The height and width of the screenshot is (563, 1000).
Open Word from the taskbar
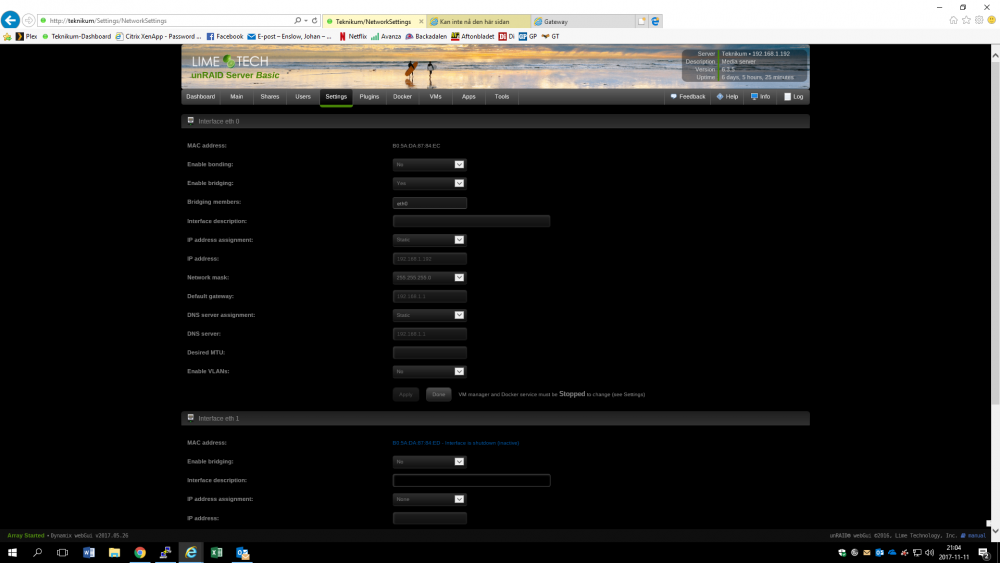click(x=89, y=553)
